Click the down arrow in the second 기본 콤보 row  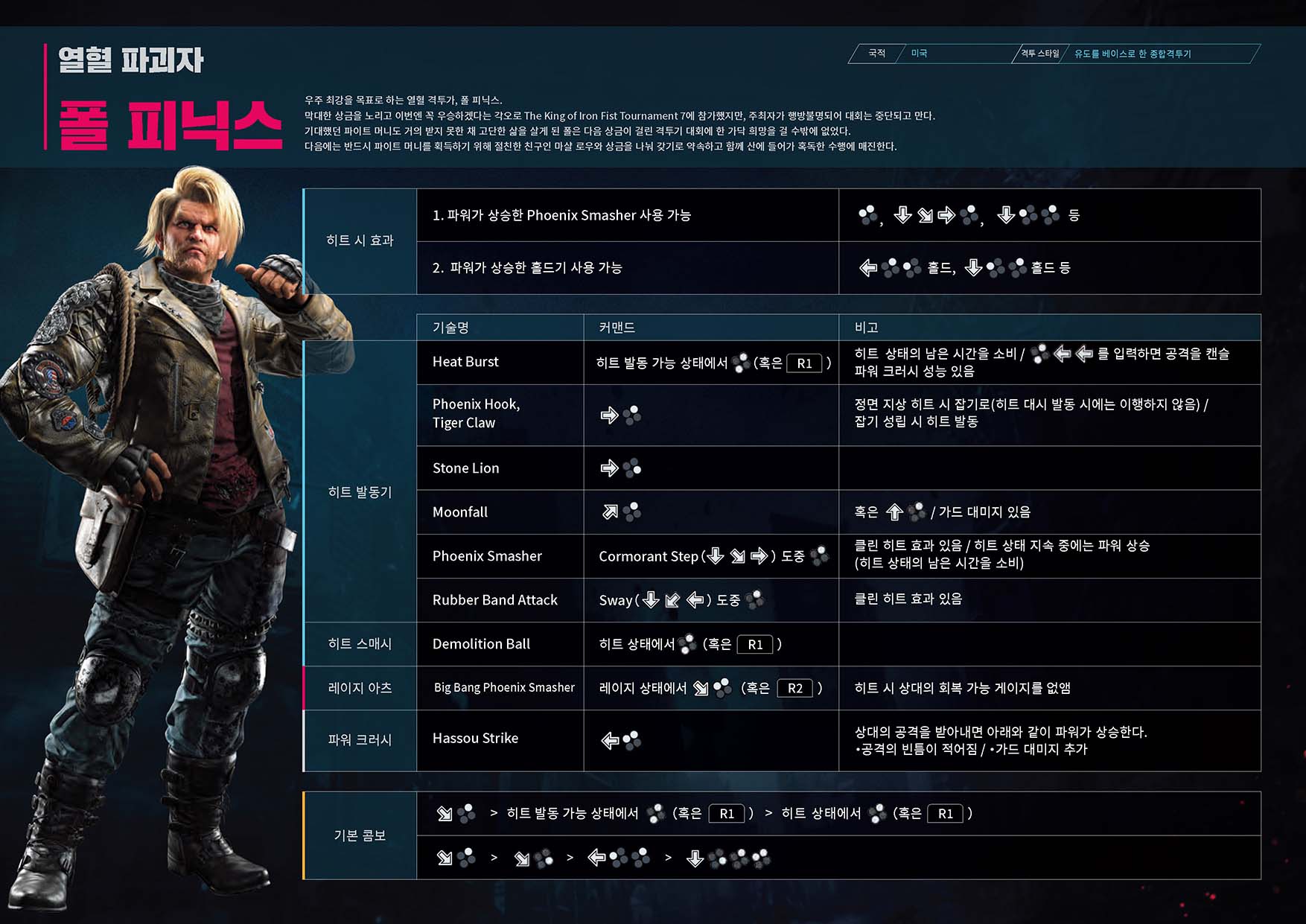pyautogui.click(x=695, y=858)
